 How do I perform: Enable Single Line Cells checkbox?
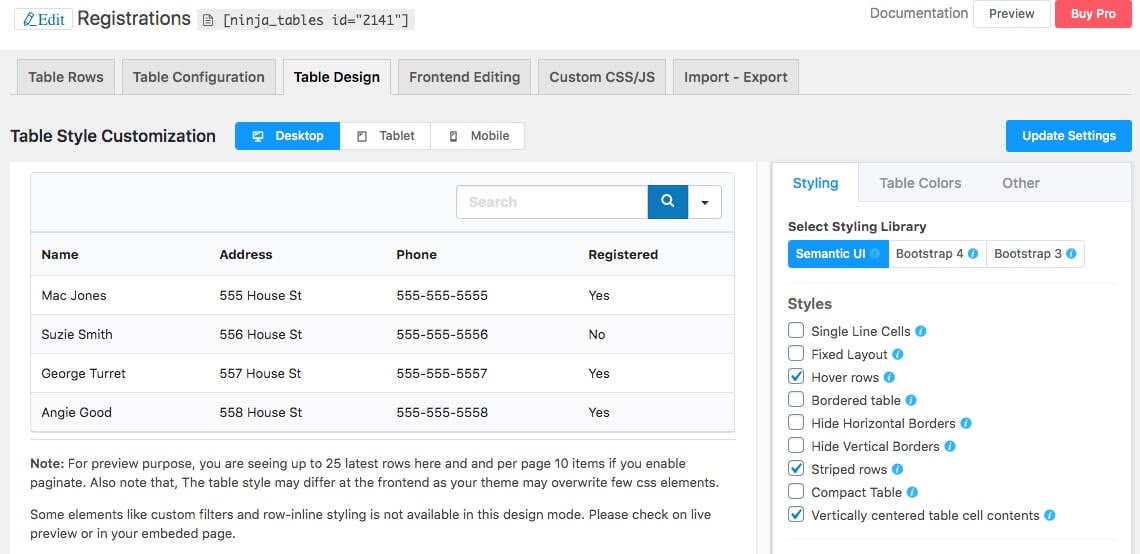(796, 331)
